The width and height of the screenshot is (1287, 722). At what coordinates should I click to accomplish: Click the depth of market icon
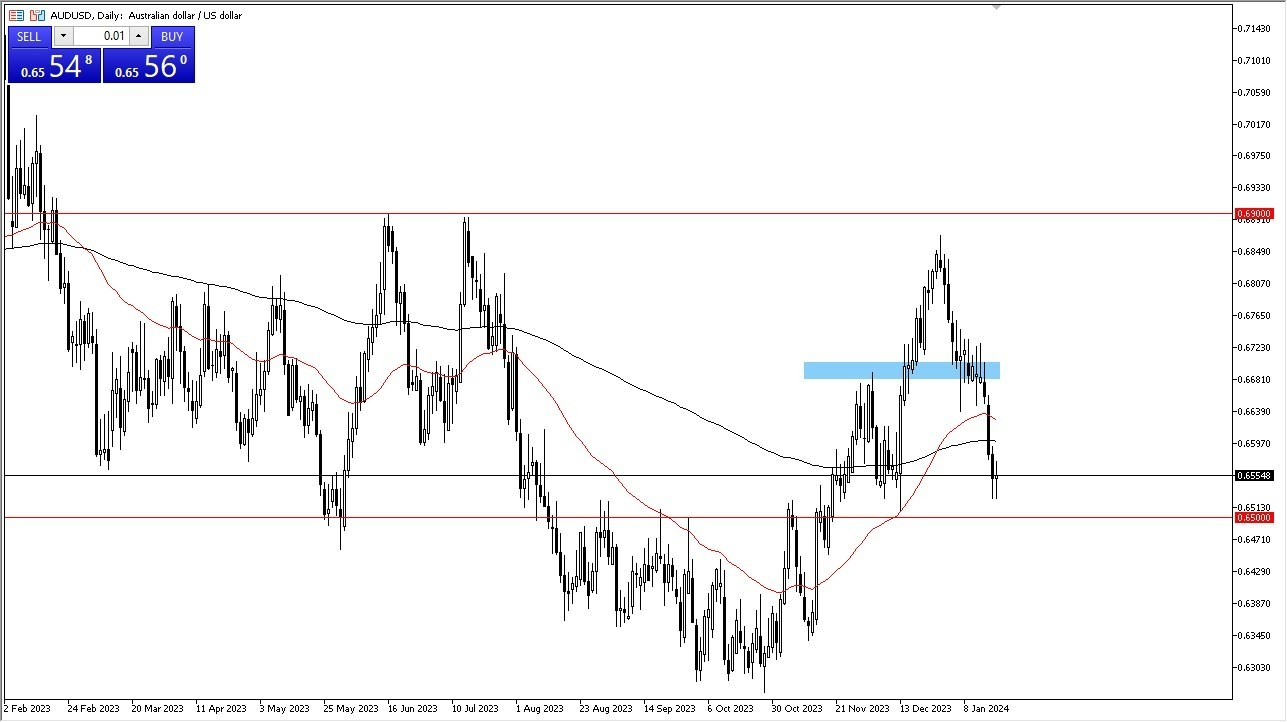16,15
